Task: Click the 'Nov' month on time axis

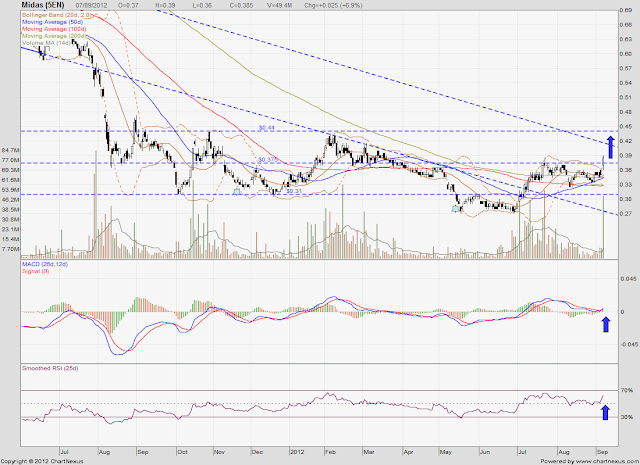Action: click(x=220, y=452)
